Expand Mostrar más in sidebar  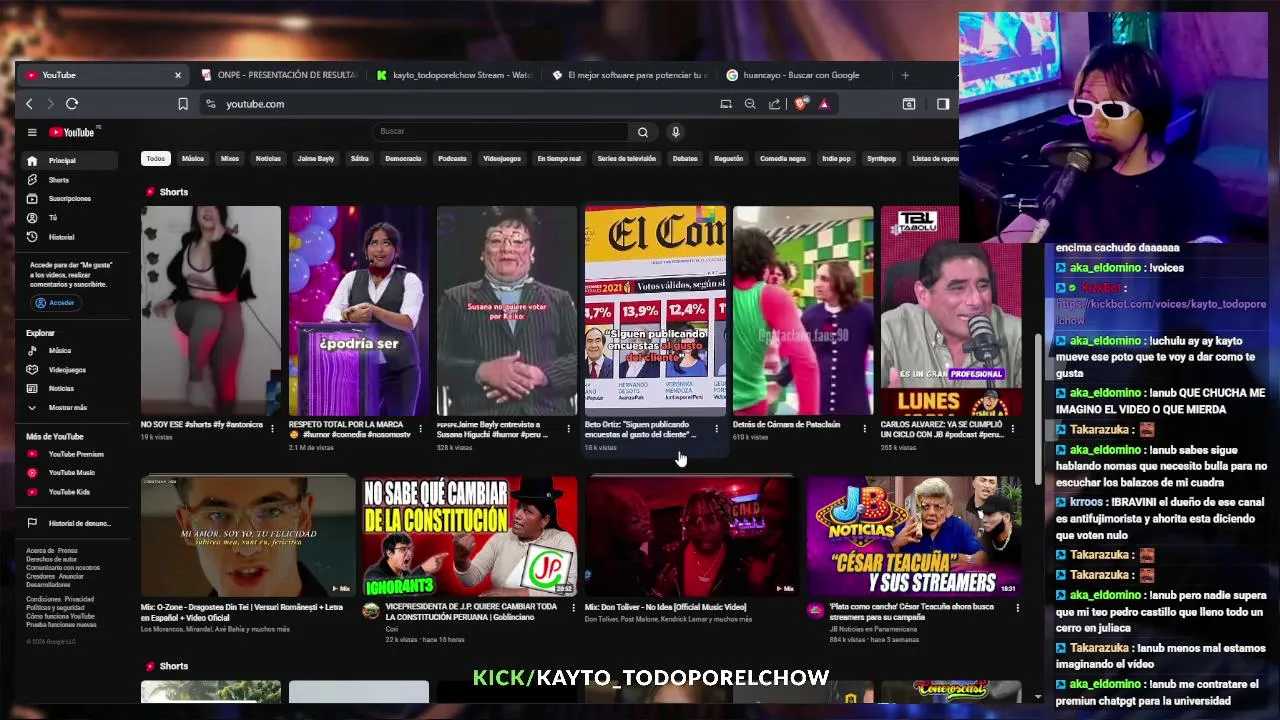(70, 407)
